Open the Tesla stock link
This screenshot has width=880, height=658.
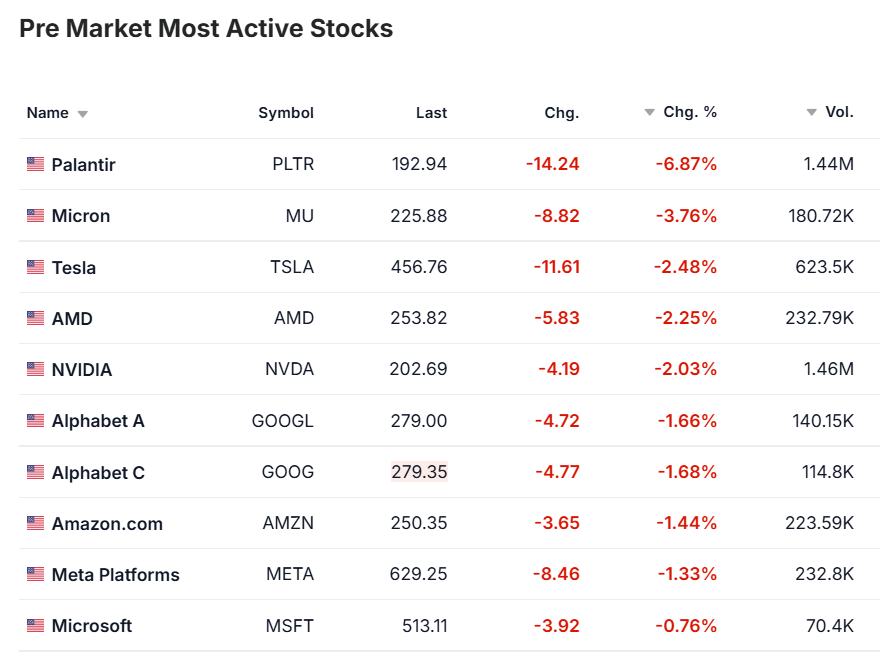pyautogui.click(x=74, y=267)
